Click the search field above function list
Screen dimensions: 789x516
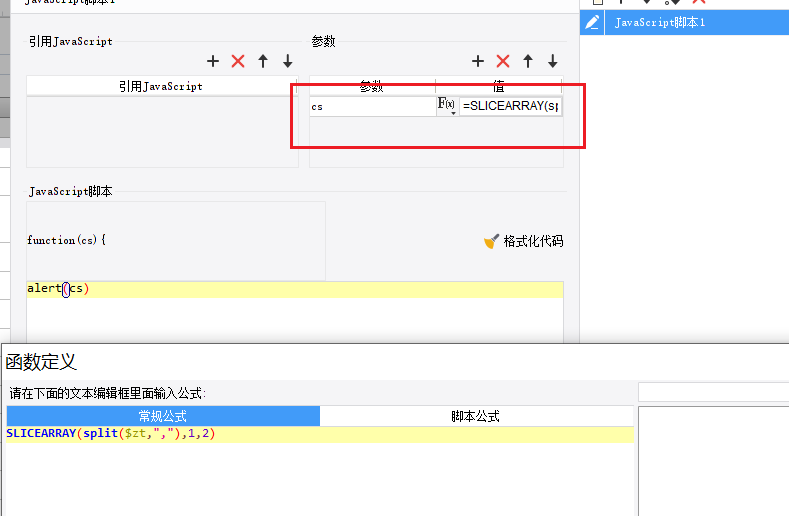point(714,392)
